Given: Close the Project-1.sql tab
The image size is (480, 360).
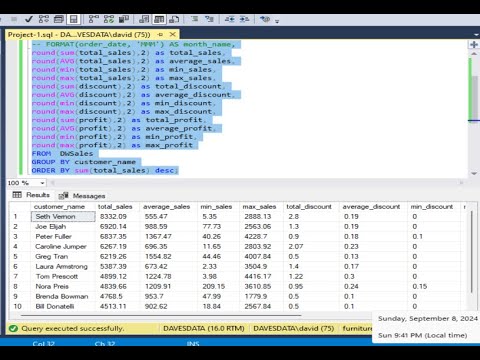Looking at the screenshot, I should (173, 34).
